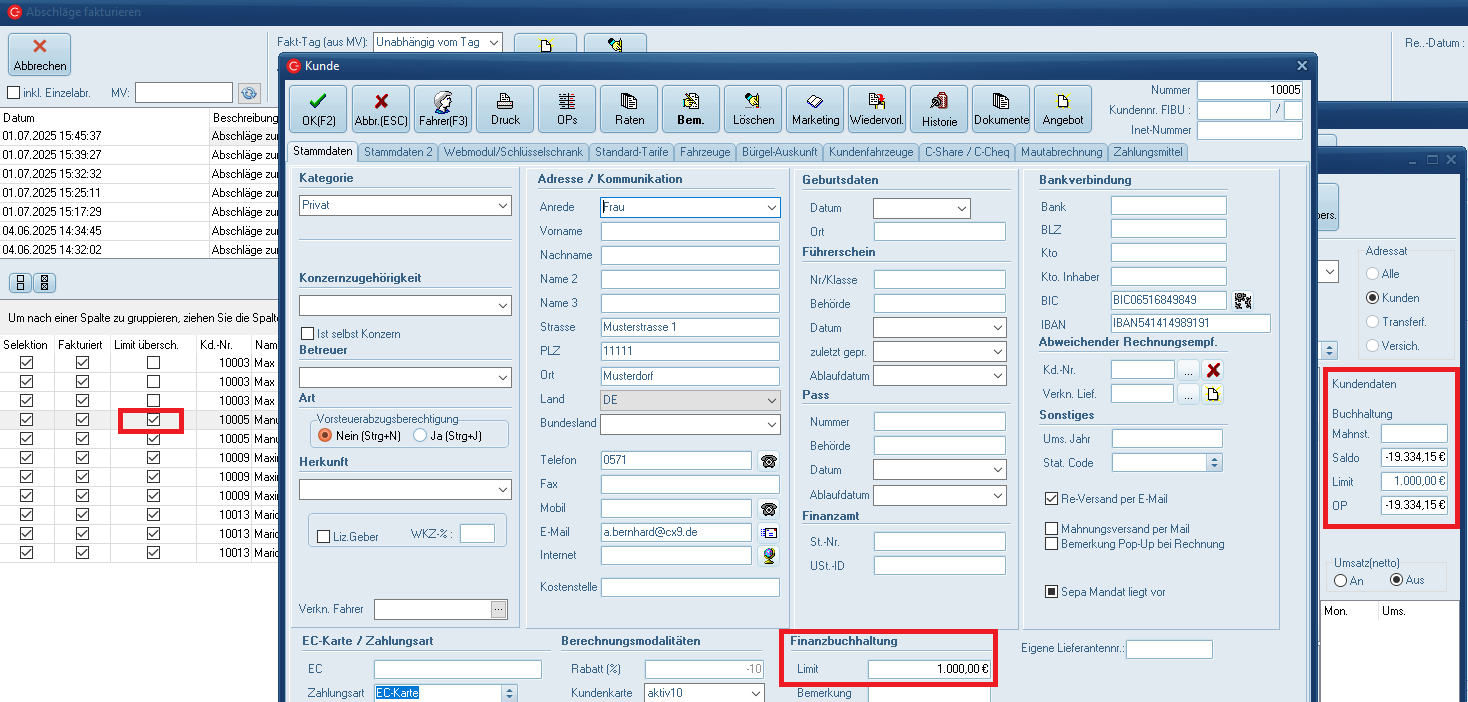
Task: Click the Abbrechen button in background window
Action: tap(40, 54)
